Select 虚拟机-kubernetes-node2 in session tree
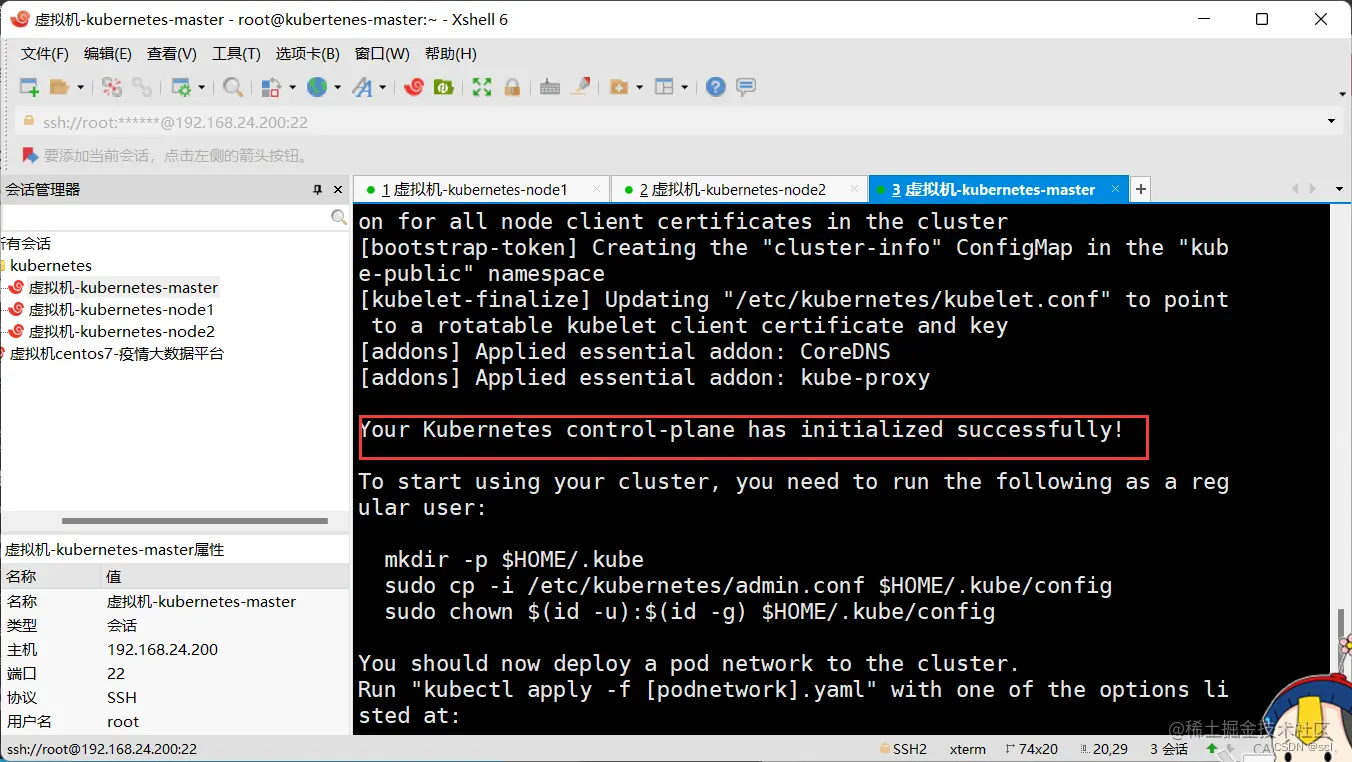Image resolution: width=1352 pixels, height=762 pixels. [x=121, y=331]
